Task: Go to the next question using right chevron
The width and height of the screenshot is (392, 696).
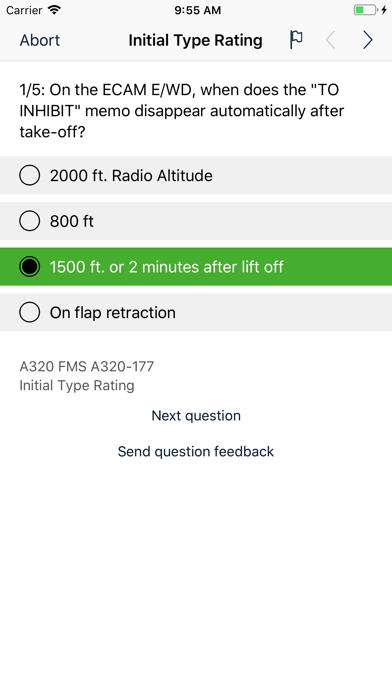Action: [x=368, y=40]
